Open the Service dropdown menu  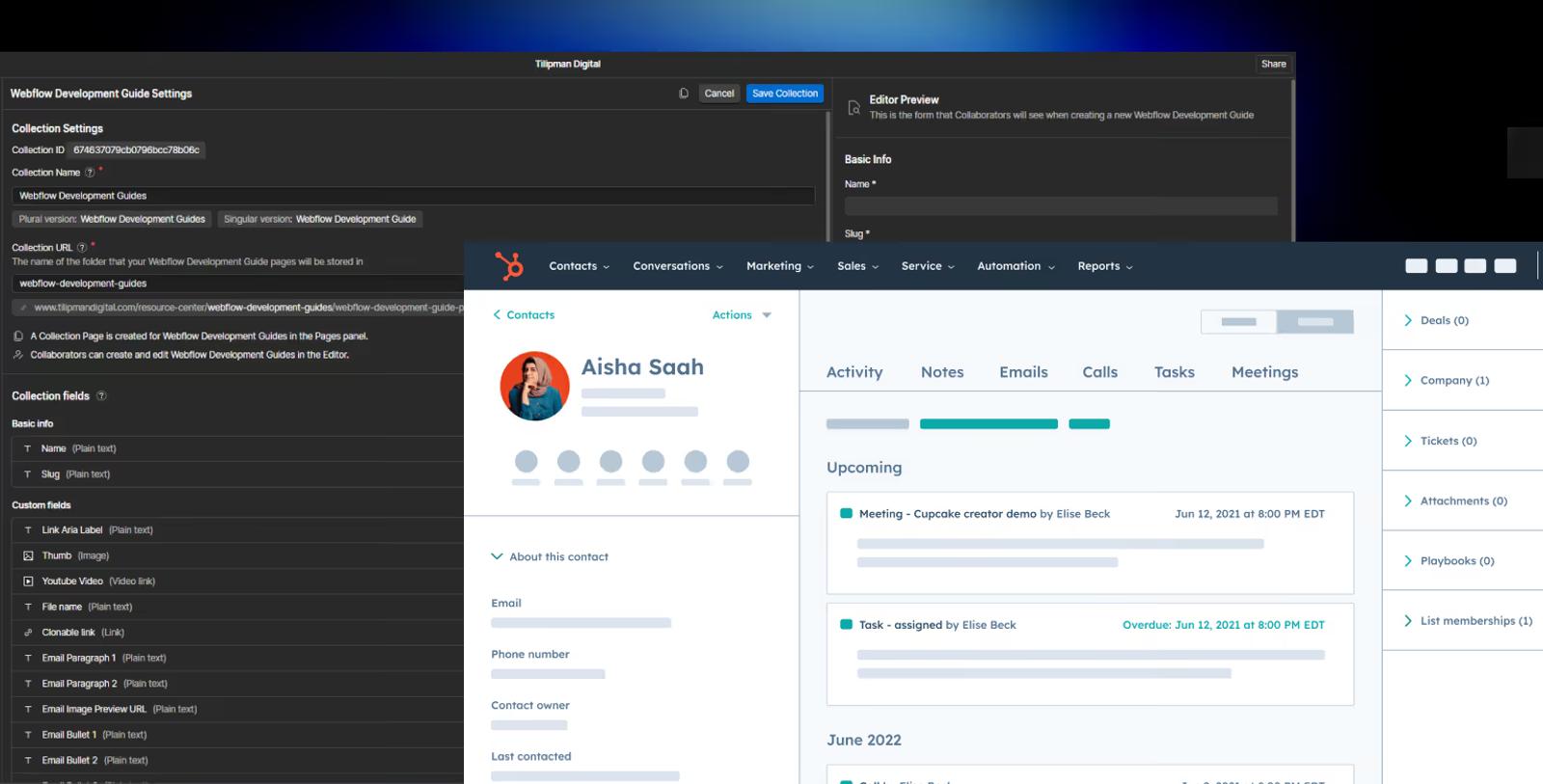(927, 266)
